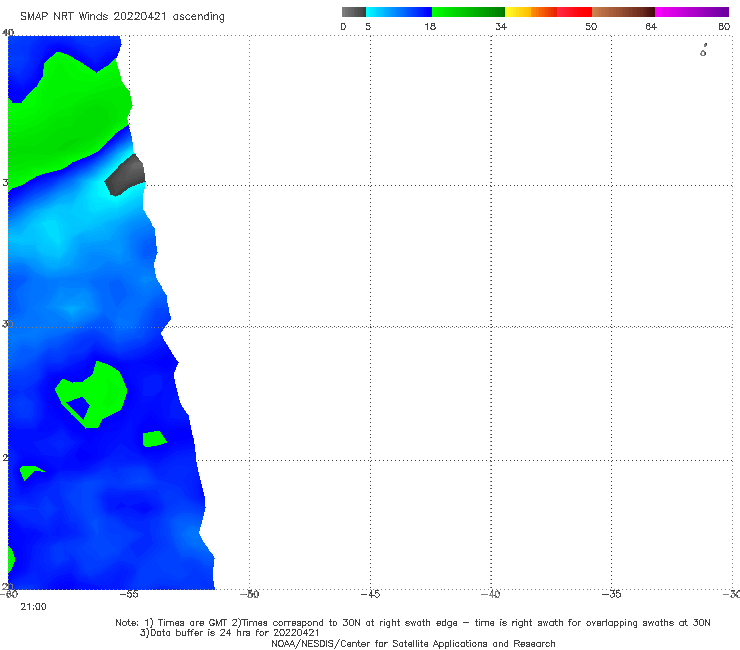The width and height of the screenshot is (740, 650).
Task: Click the brown segment of the color bar
Action: coord(623,12)
